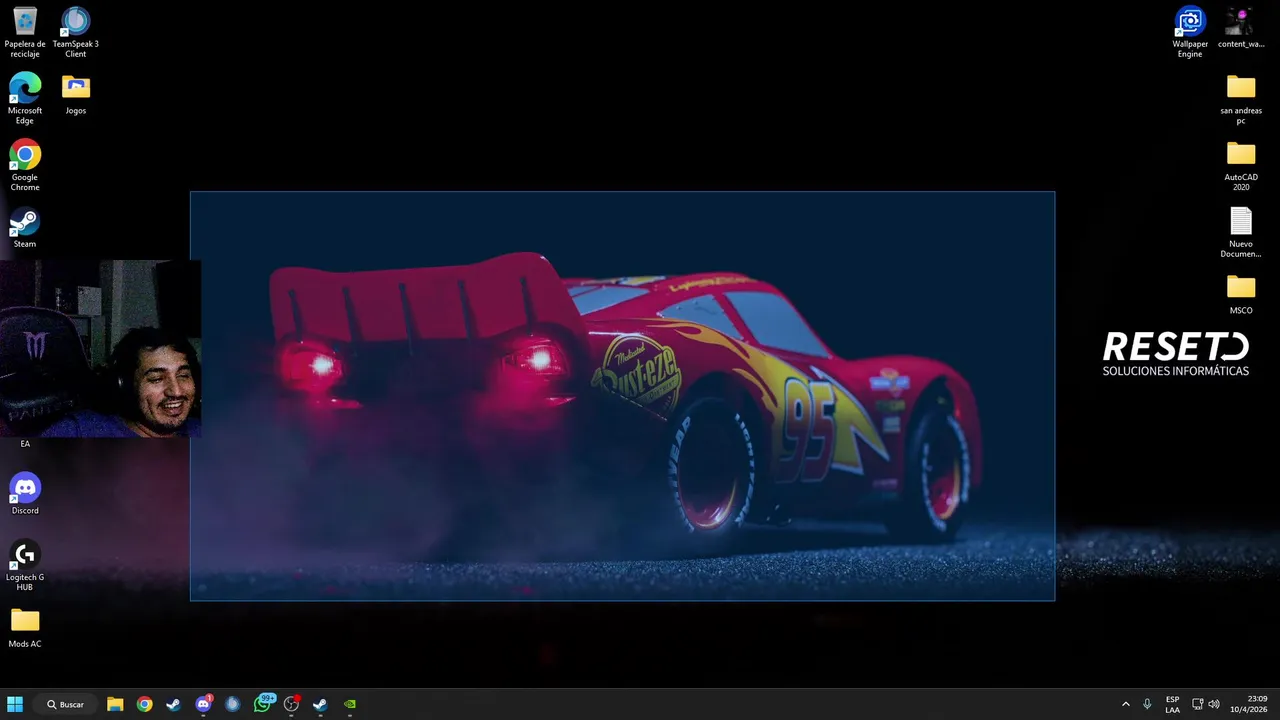This screenshot has width=1280, height=720.
Task: Select the content_wa... desktop item
Action: [x=1241, y=28]
